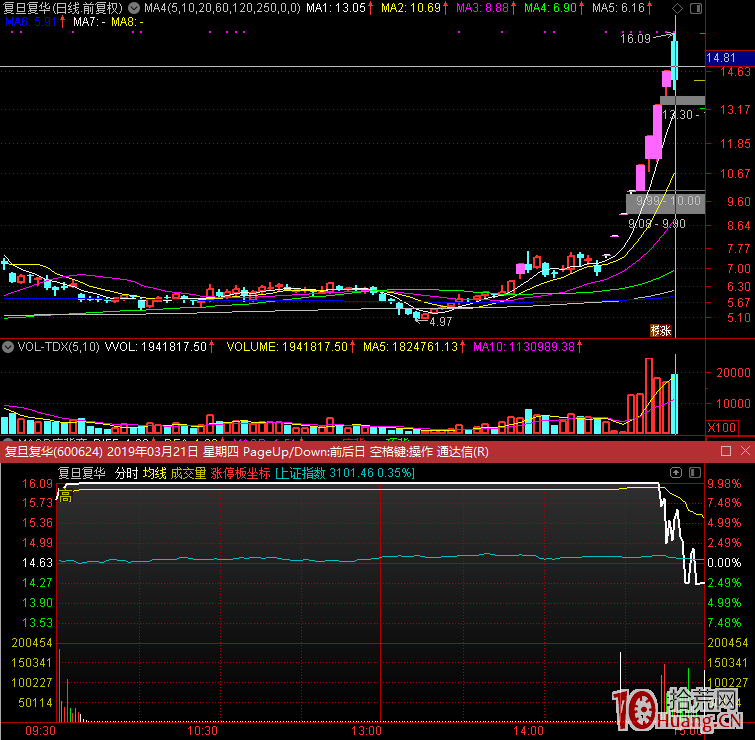Click the 16.09 high price annotation
Image resolution: width=755 pixels, height=740 pixels.
tap(635, 39)
